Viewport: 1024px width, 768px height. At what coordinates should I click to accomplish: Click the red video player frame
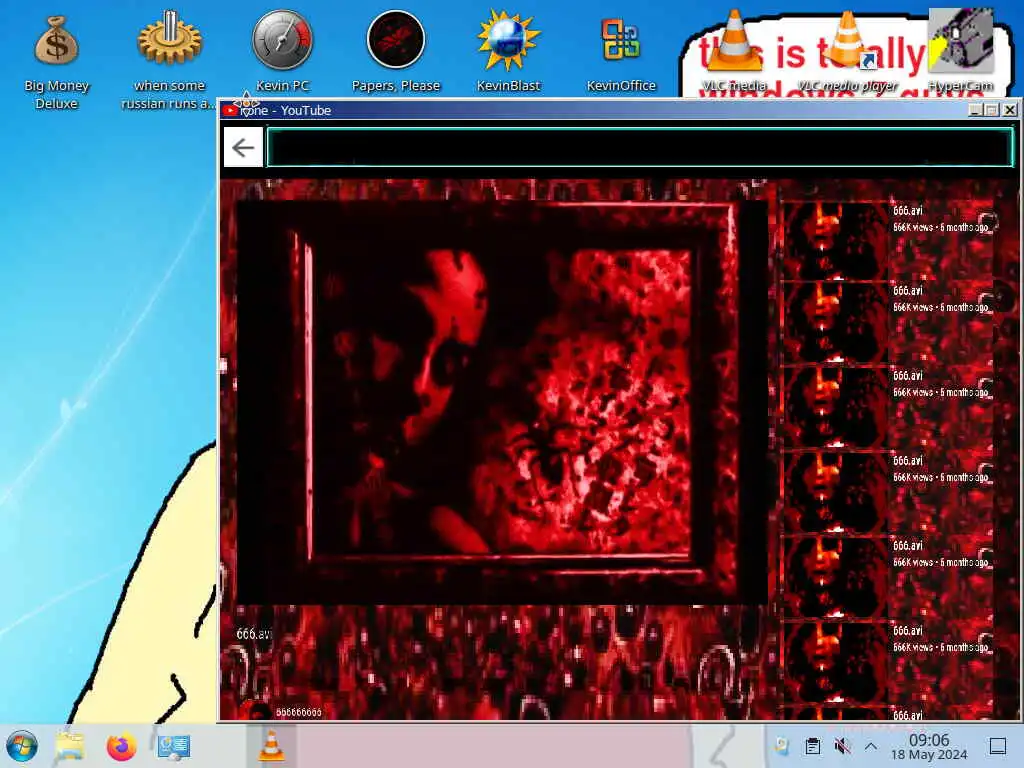pos(502,402)
